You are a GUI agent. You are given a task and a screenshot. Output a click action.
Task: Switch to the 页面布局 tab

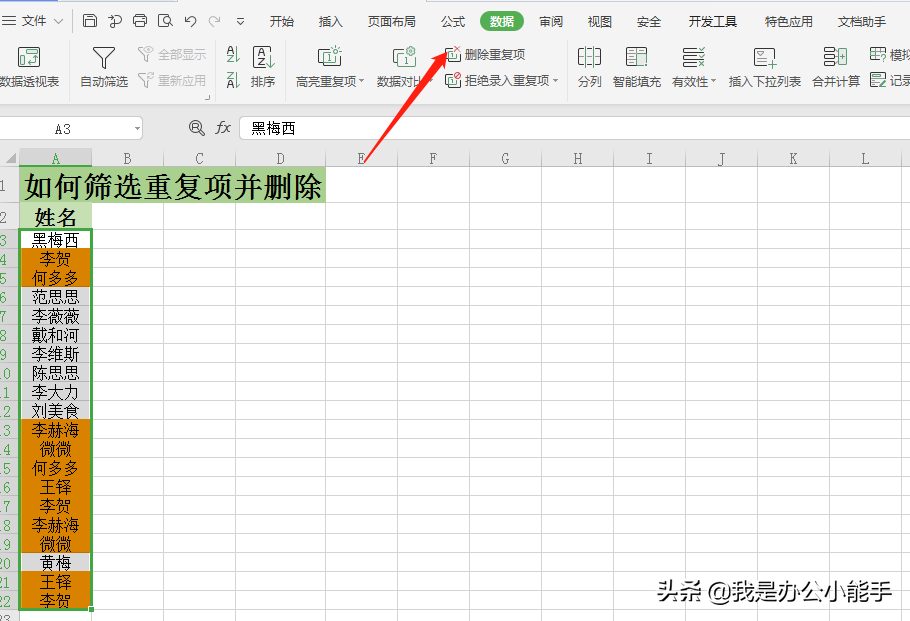point(392,21)
